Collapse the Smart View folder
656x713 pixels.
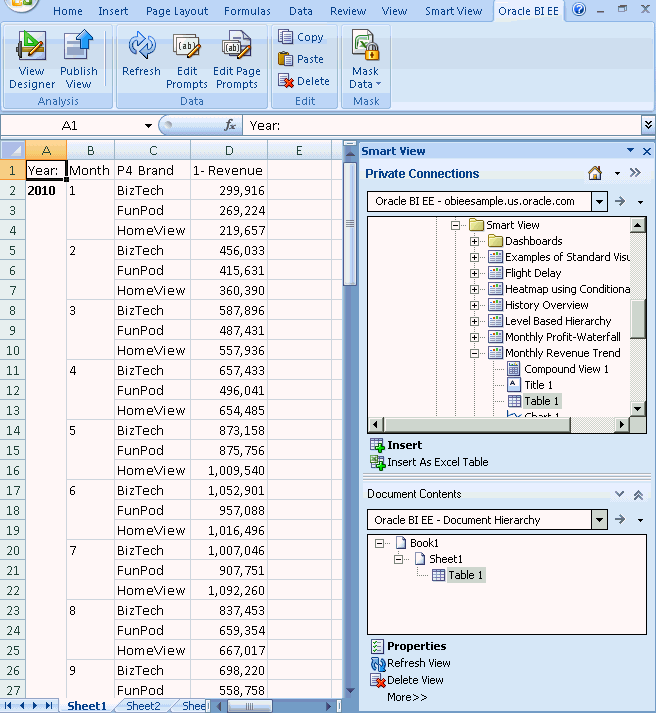click(455, 225)
